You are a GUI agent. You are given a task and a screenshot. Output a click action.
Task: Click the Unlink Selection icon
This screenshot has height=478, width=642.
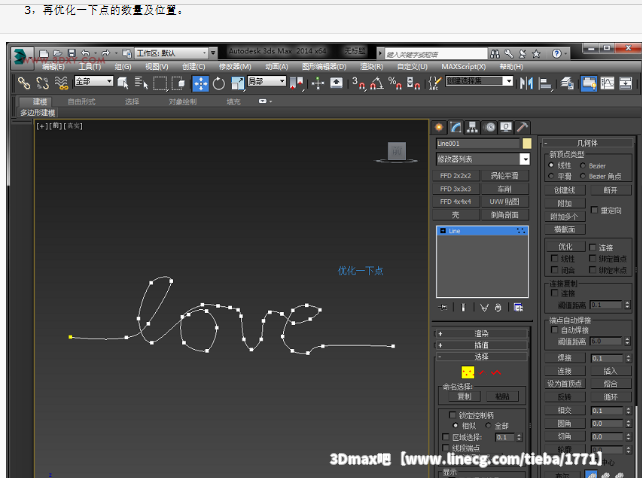click(43, 83)
